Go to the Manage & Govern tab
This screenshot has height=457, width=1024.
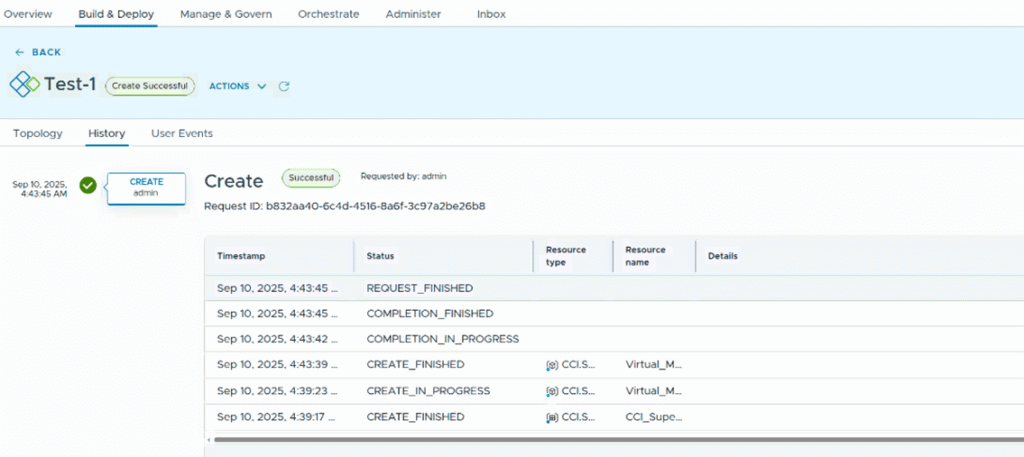(x=227, y=14)
